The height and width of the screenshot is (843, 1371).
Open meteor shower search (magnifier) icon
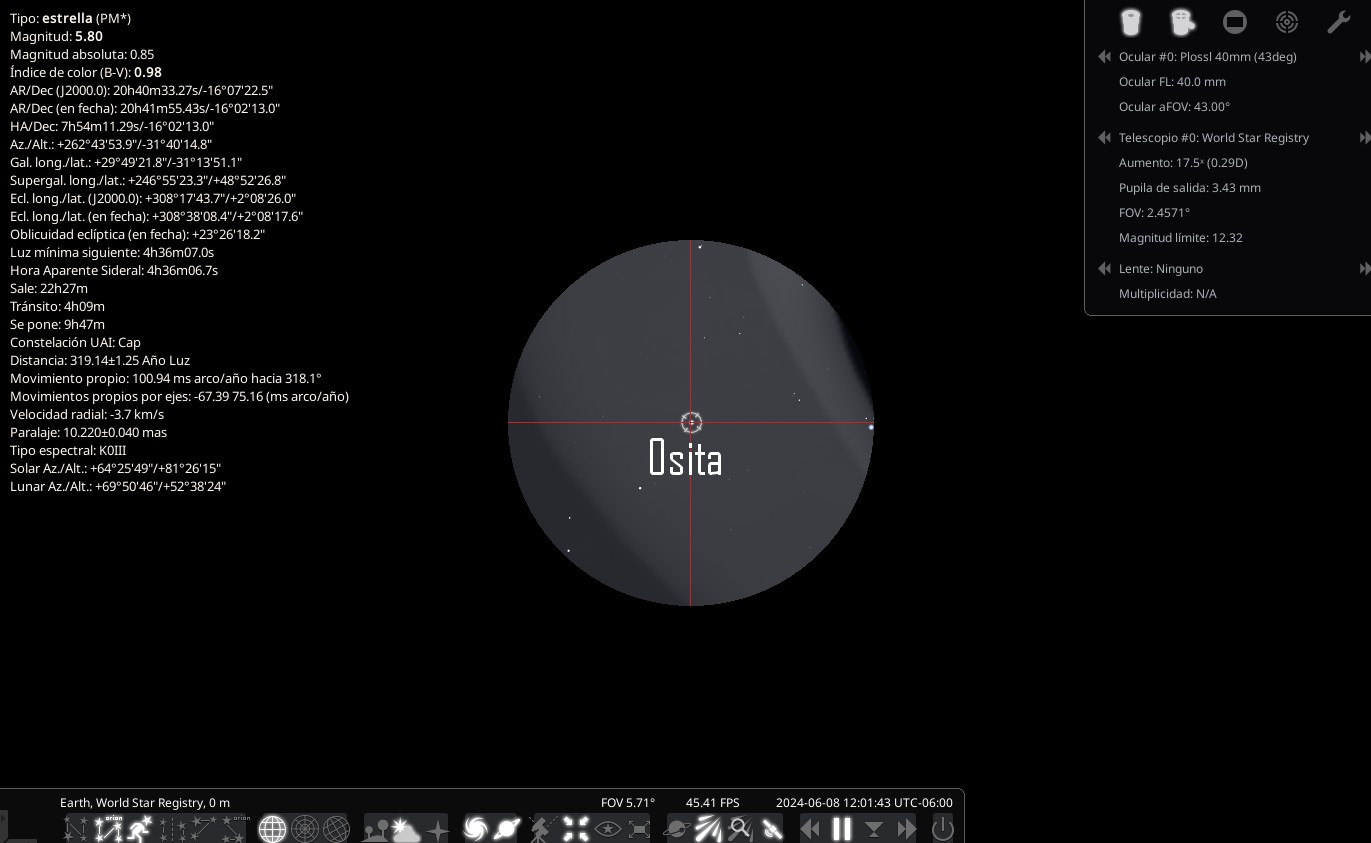pos(739,828)
